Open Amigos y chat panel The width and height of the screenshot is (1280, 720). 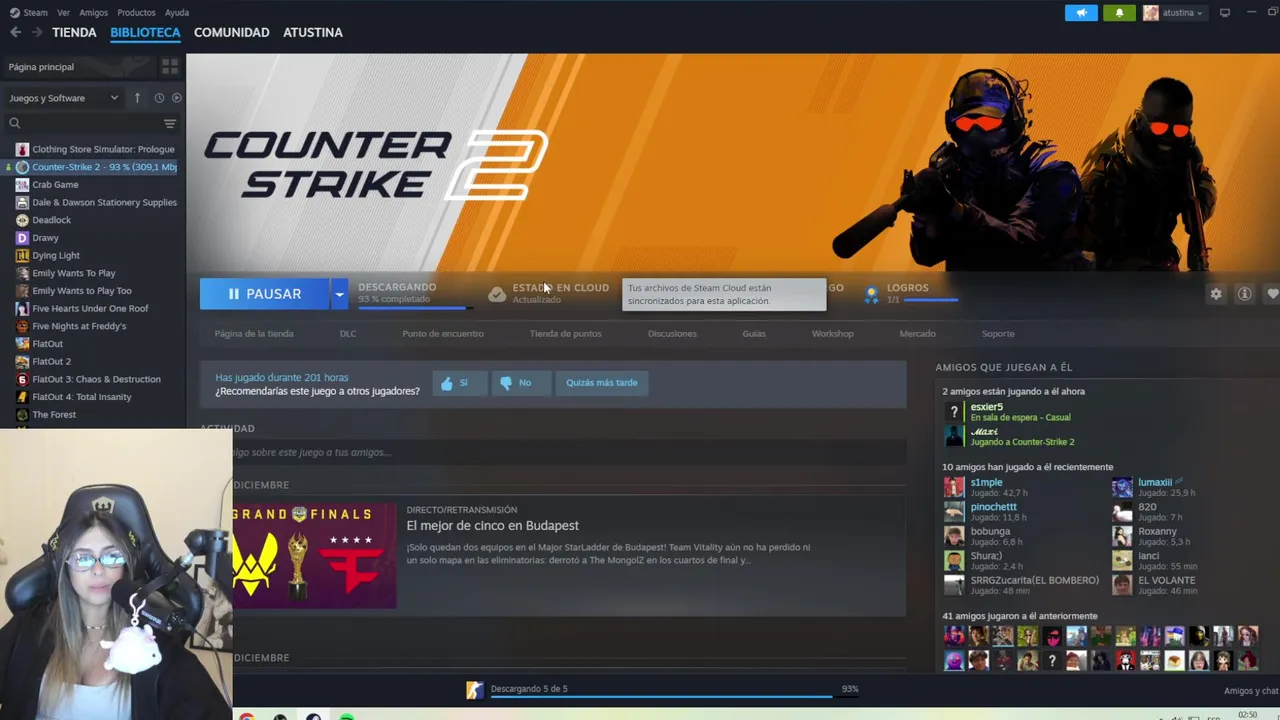click(1251, 691)
